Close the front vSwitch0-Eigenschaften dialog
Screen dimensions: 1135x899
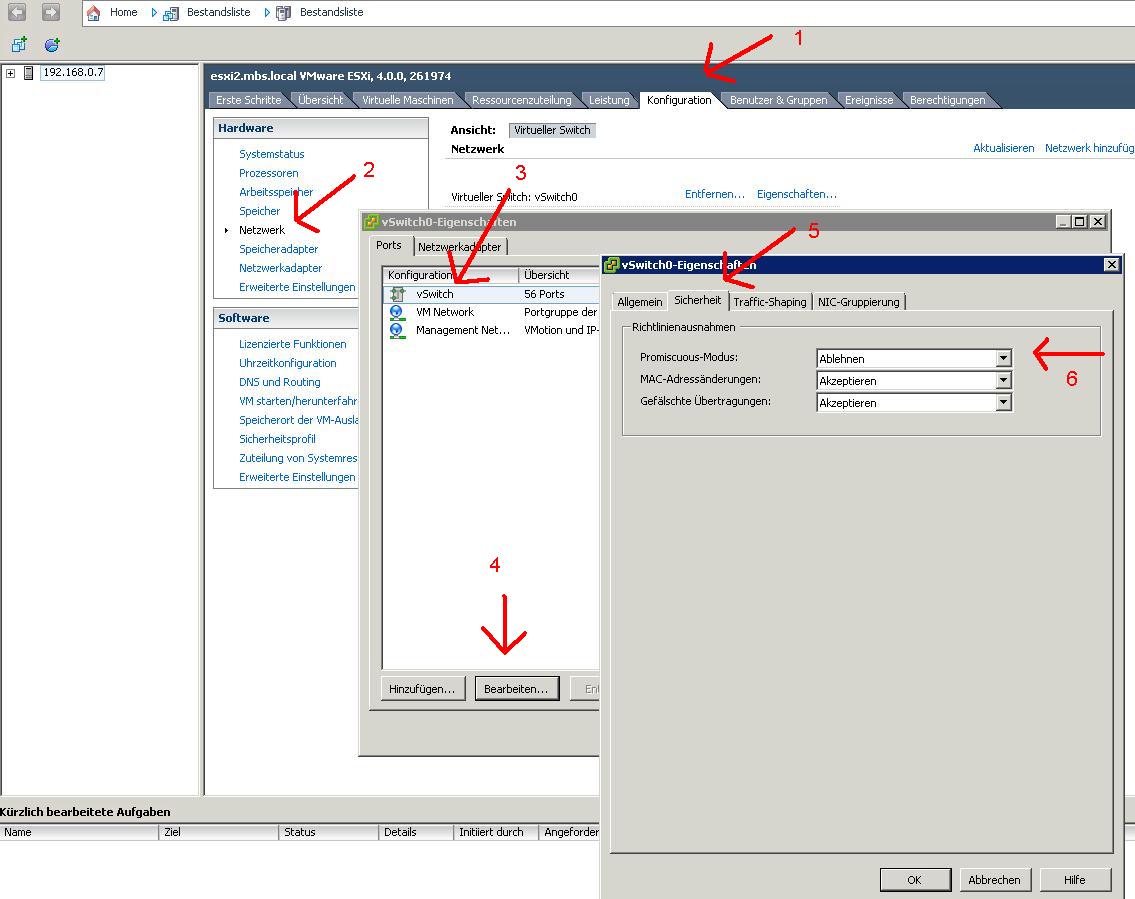(1112, 265)
